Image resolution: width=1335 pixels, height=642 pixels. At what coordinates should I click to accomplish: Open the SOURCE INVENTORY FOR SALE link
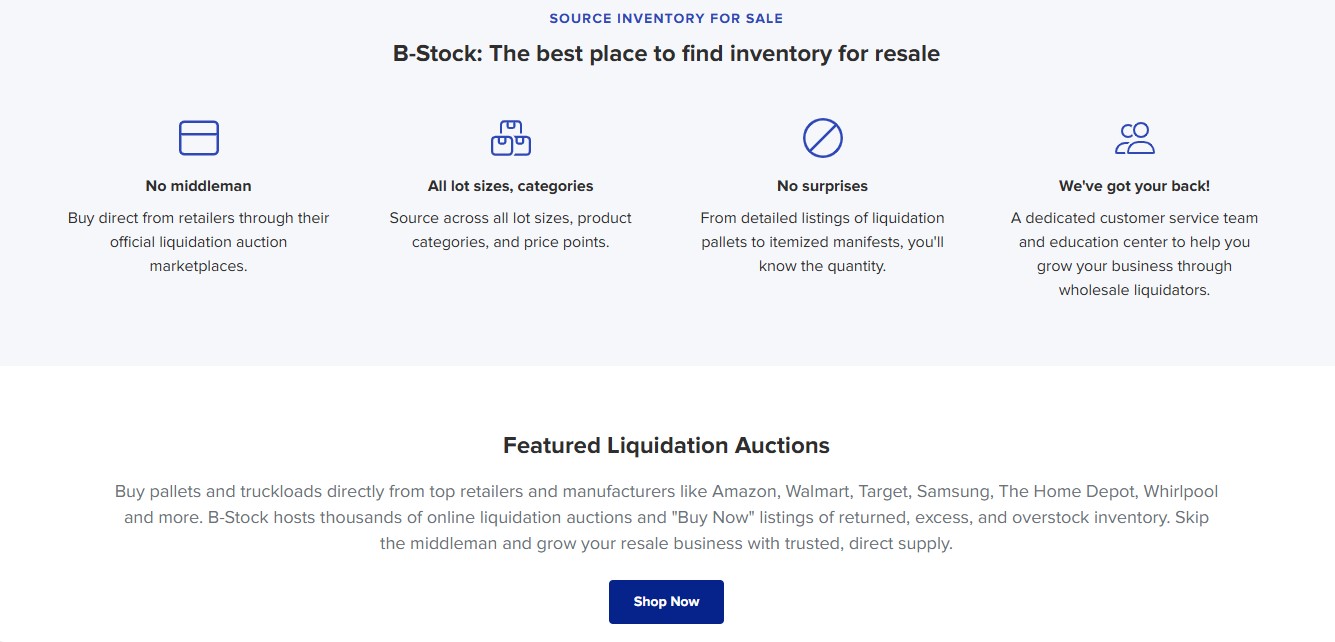tap(666, 18)
